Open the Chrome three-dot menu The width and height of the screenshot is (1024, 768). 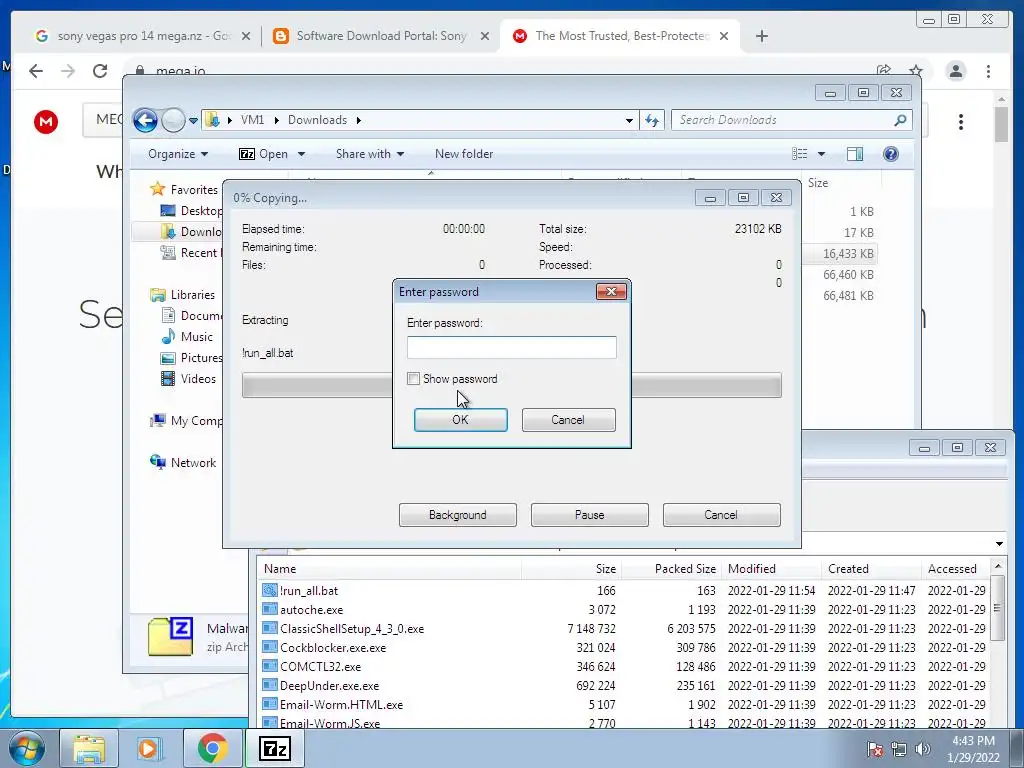[988, 71]
